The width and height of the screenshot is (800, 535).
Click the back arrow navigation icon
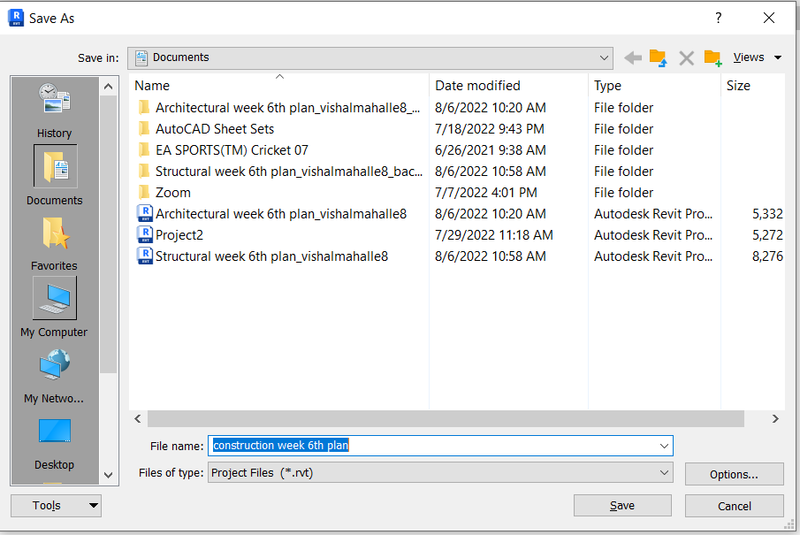click(633, 58)
